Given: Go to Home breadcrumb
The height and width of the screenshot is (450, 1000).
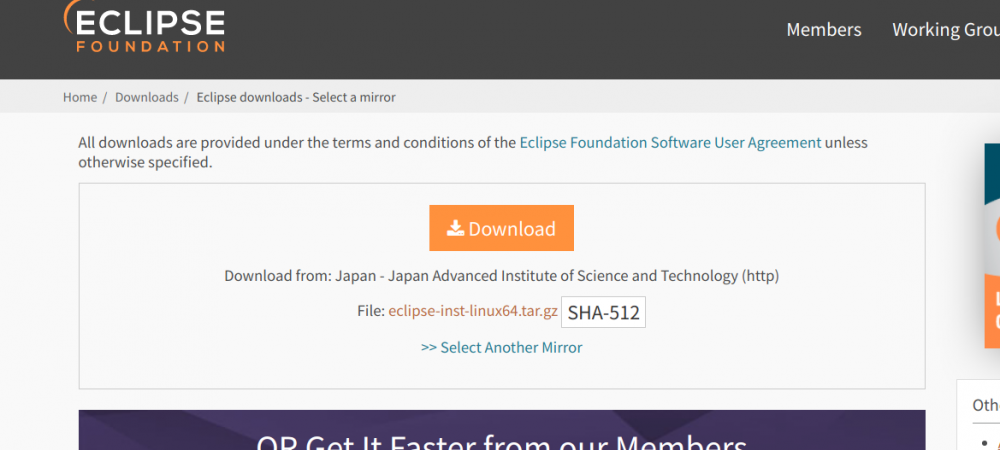Looking at the screenshot, I should (x=80, y=97).
